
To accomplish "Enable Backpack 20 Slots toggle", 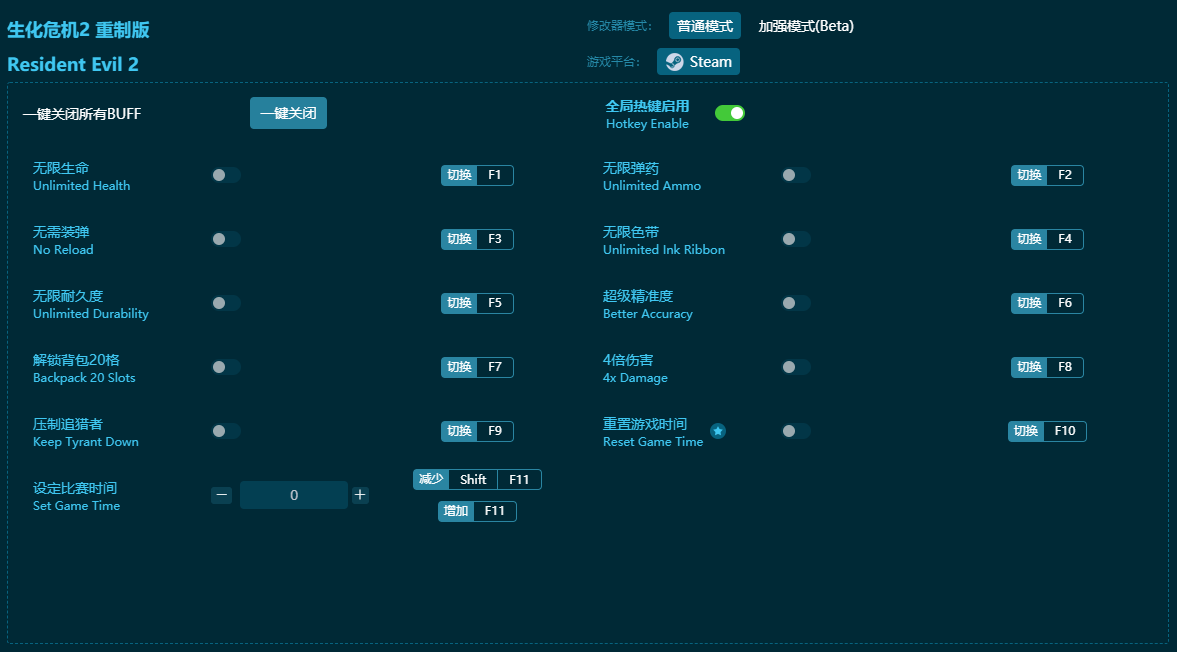I will pyautogui.click(x=226, y=367).
